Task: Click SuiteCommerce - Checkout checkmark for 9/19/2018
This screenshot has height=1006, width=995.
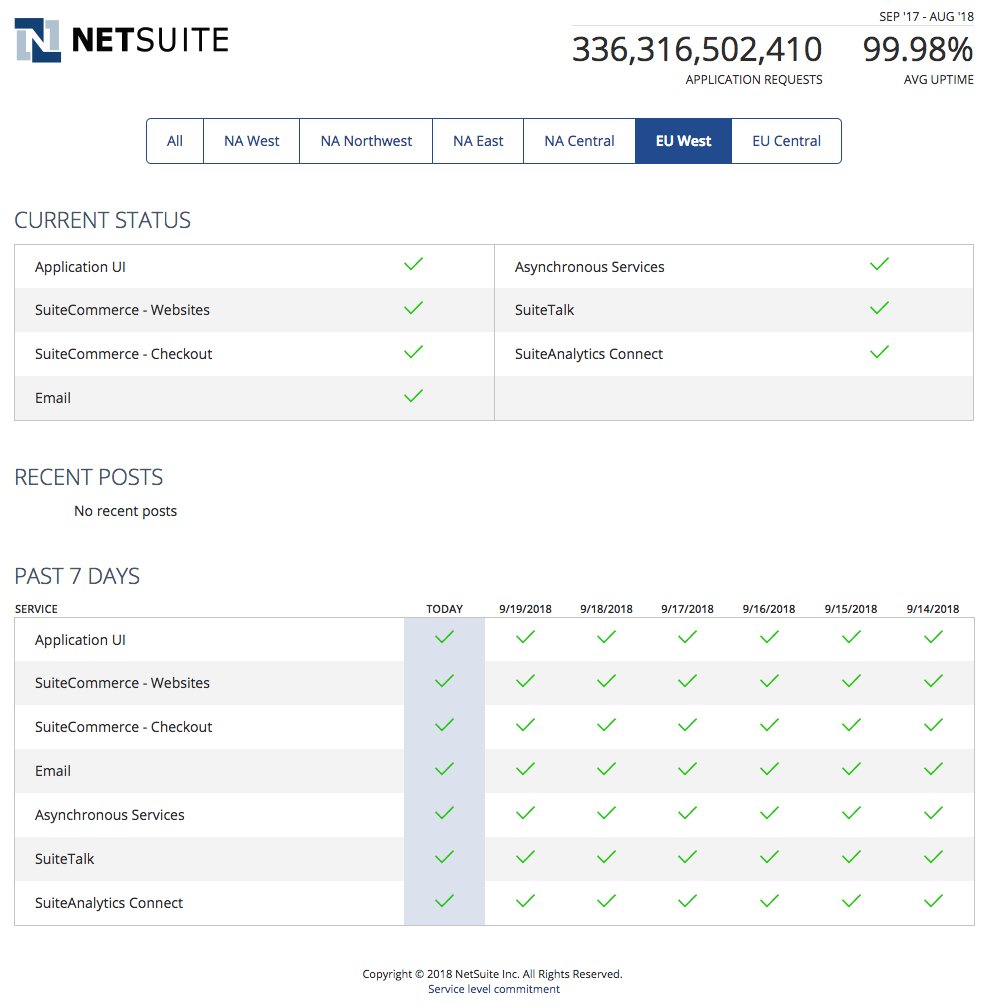Action: coord(525,725)
